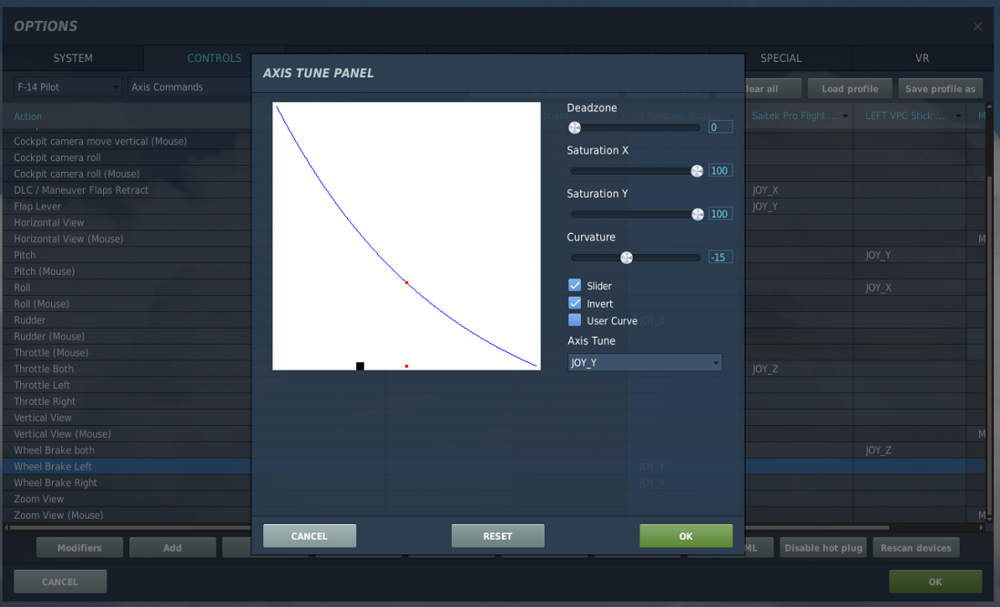Cancel the Axis Tune Panel

(x=309, y=535)
